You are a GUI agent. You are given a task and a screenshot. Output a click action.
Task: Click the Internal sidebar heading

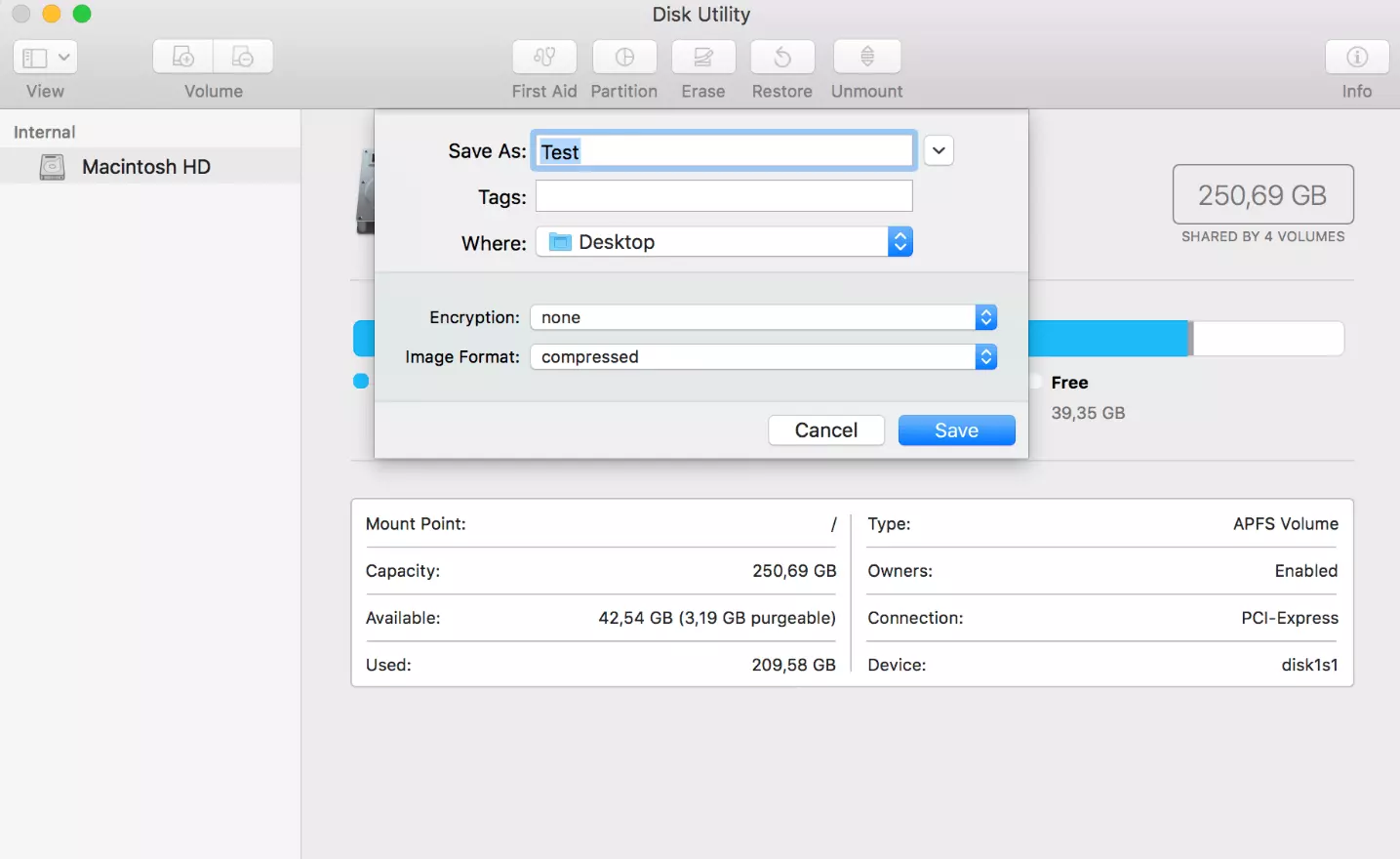(44, 132)
